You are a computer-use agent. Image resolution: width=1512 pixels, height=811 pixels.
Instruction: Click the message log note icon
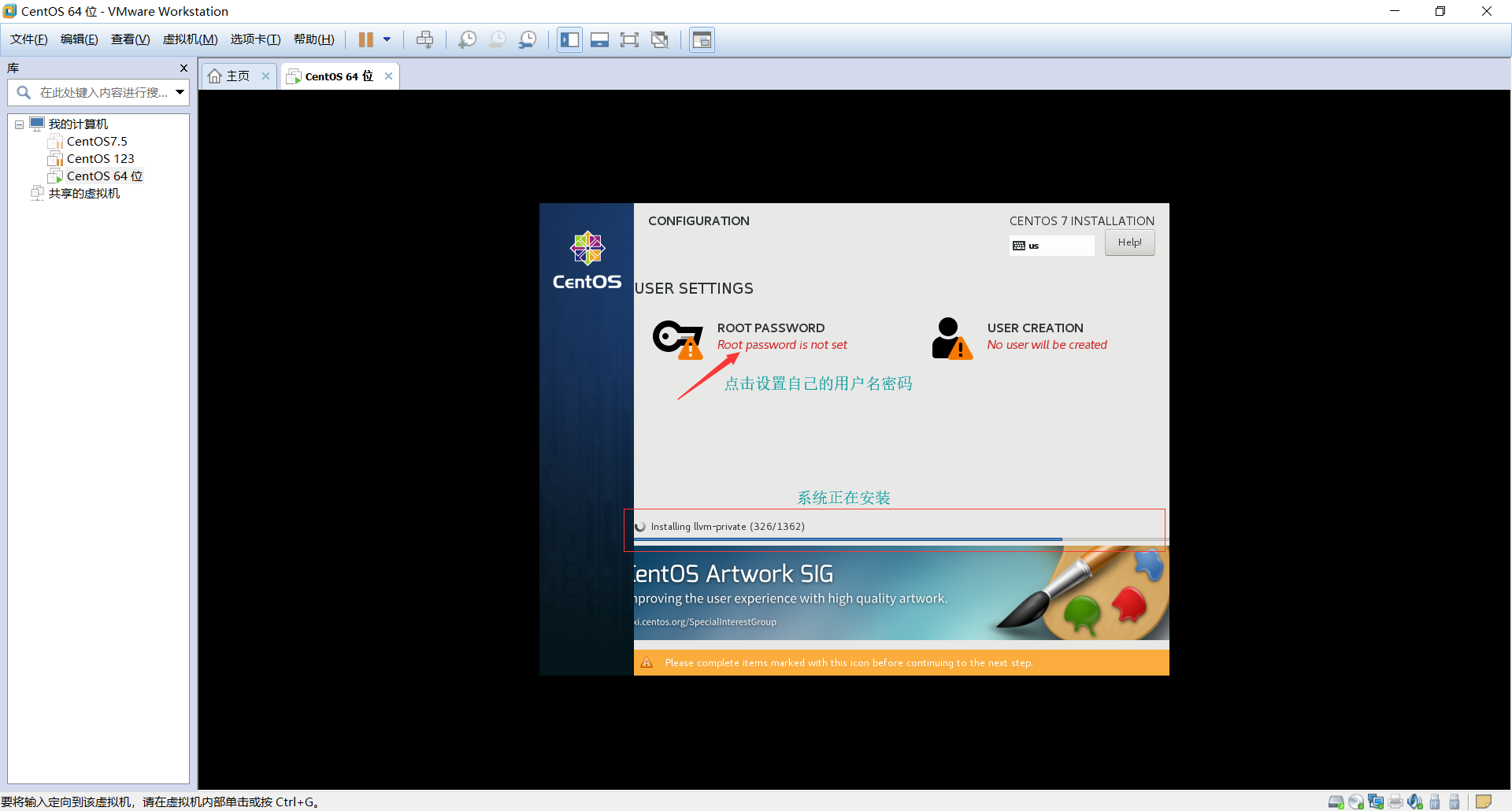[1484, 802]
